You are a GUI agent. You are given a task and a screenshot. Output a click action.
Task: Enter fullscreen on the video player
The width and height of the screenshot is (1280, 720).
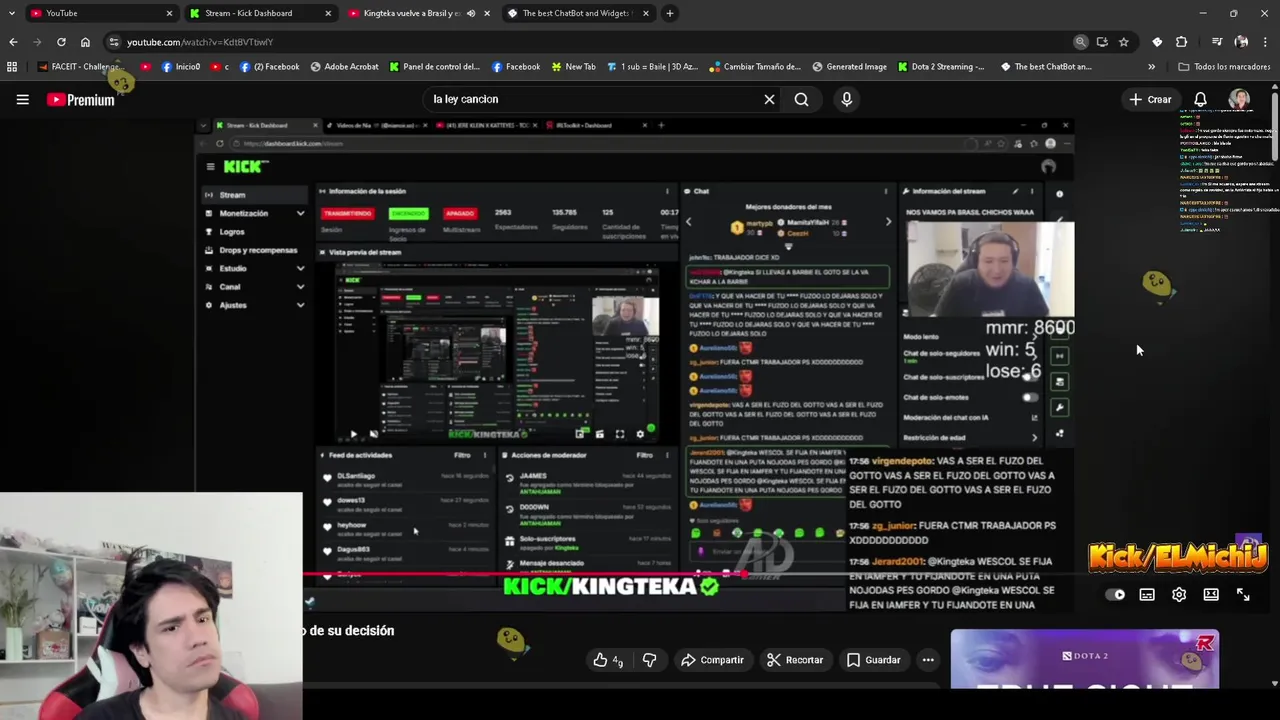point(1243,594)
